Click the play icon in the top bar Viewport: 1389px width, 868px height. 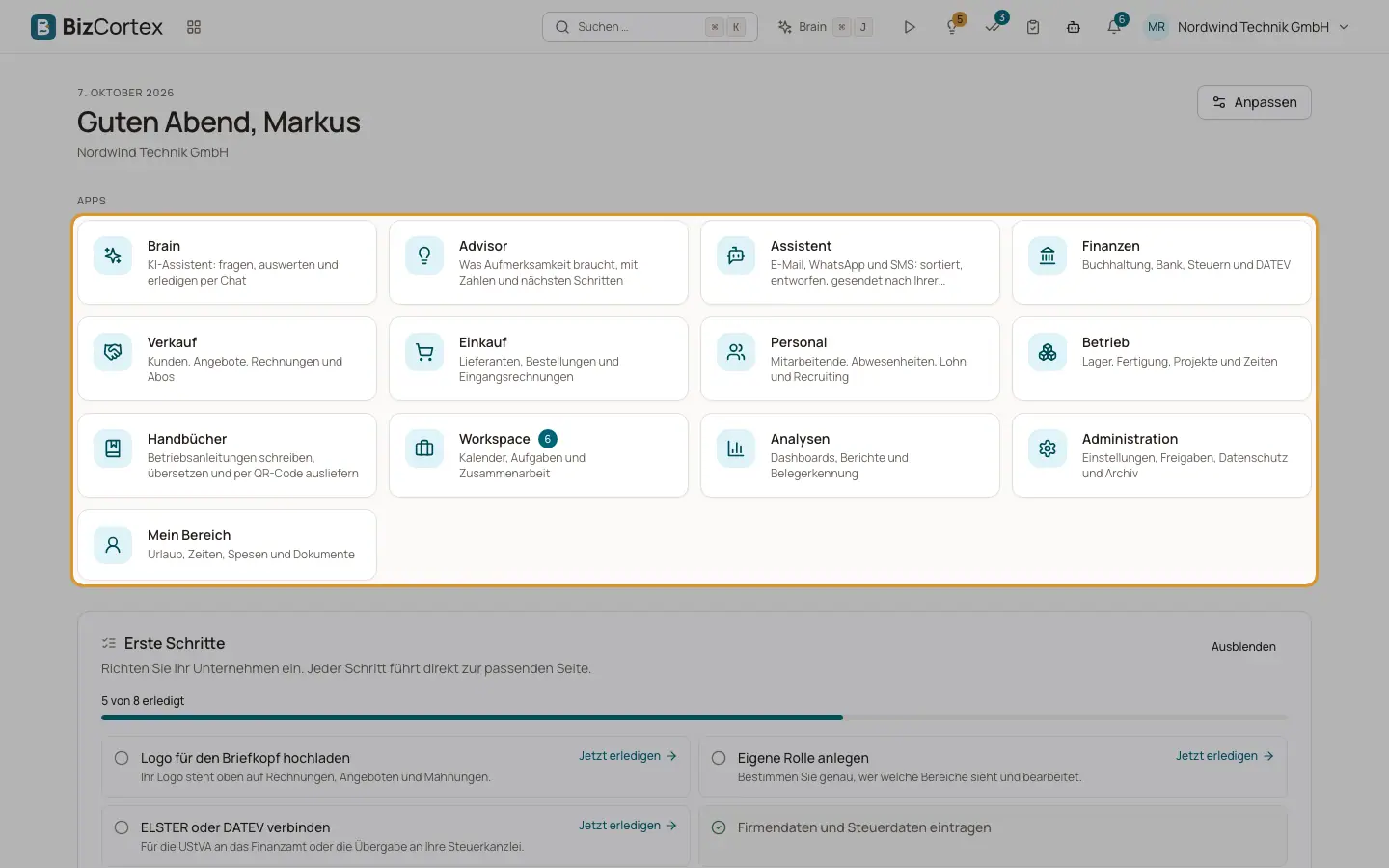[x=909, y=27]
